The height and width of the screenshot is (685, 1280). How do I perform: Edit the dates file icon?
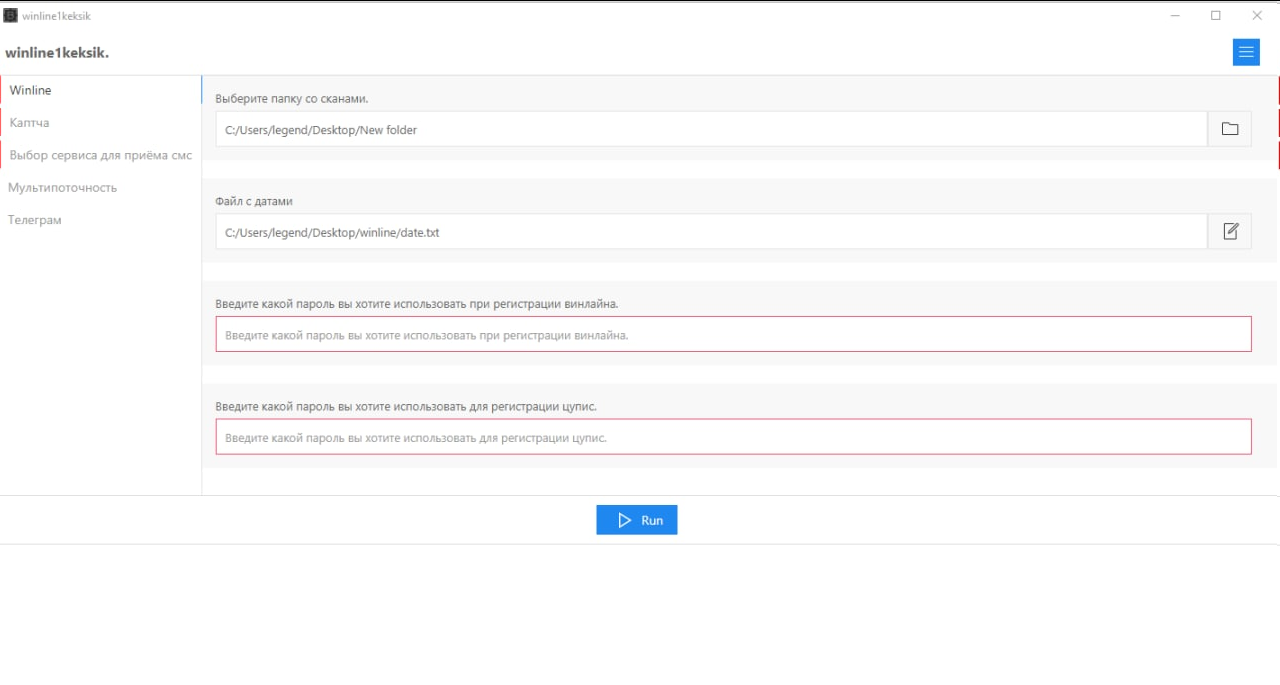tap(1230, 232)
